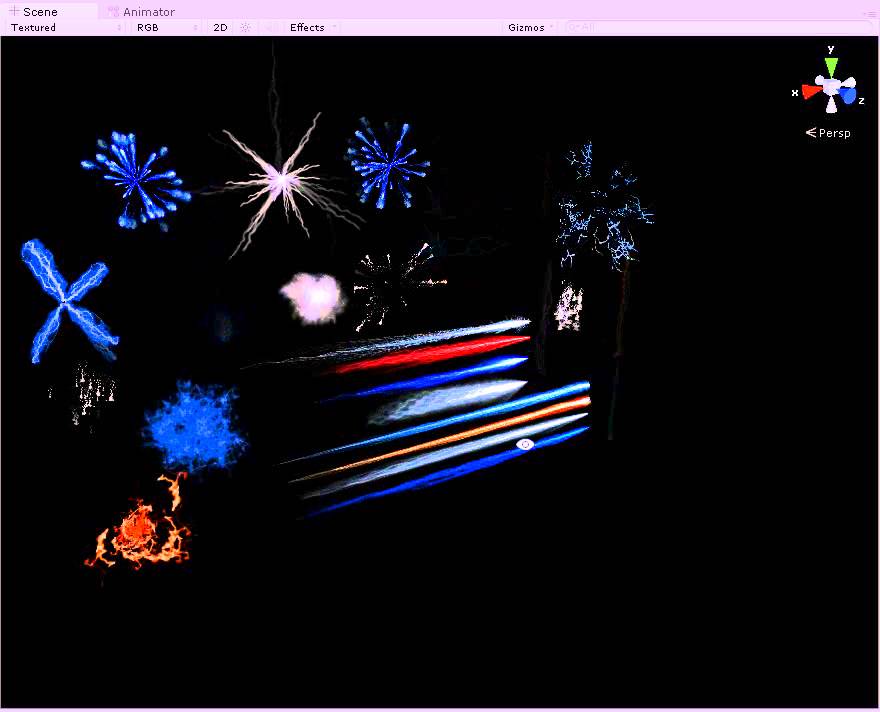This screenshot has height=712, width=880.
Task: Open the RGB render mode dropdown
Action: coord(167,27)
